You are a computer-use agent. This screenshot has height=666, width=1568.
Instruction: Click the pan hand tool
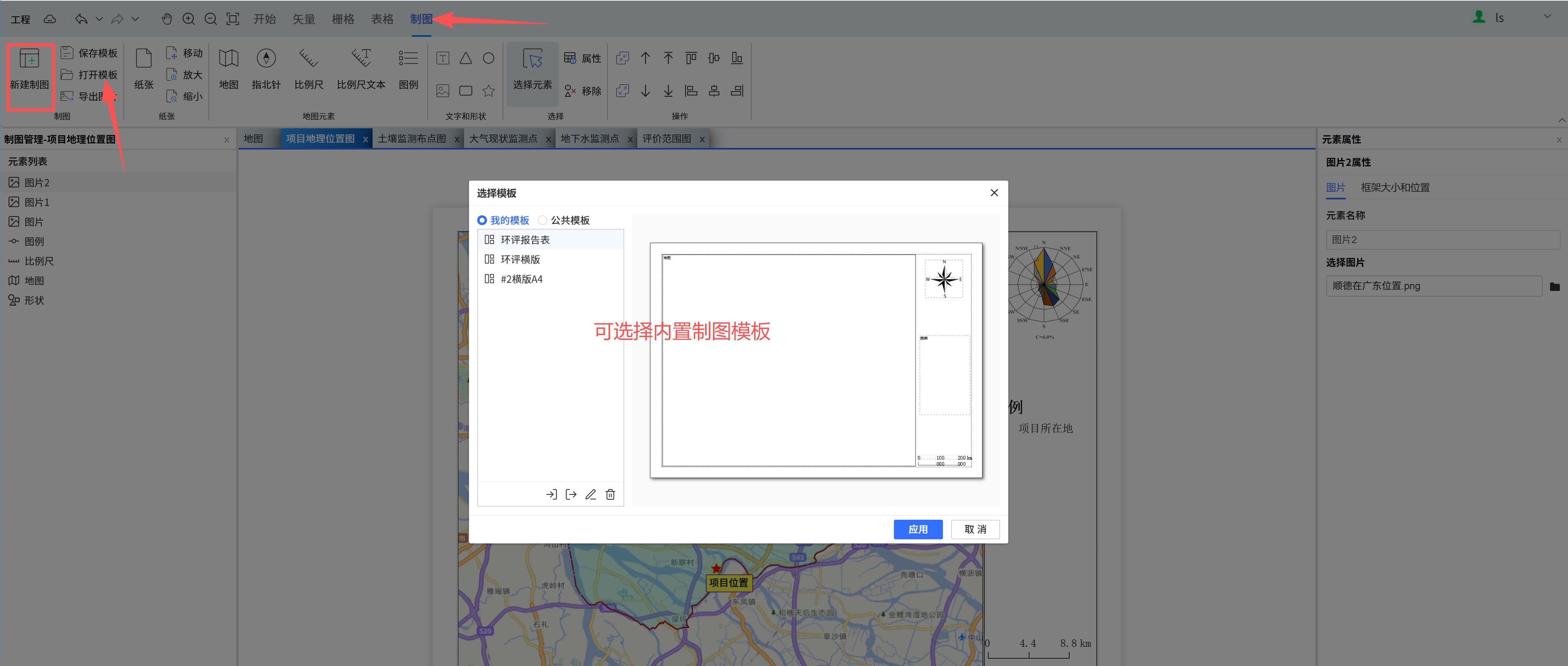[167, 19]
